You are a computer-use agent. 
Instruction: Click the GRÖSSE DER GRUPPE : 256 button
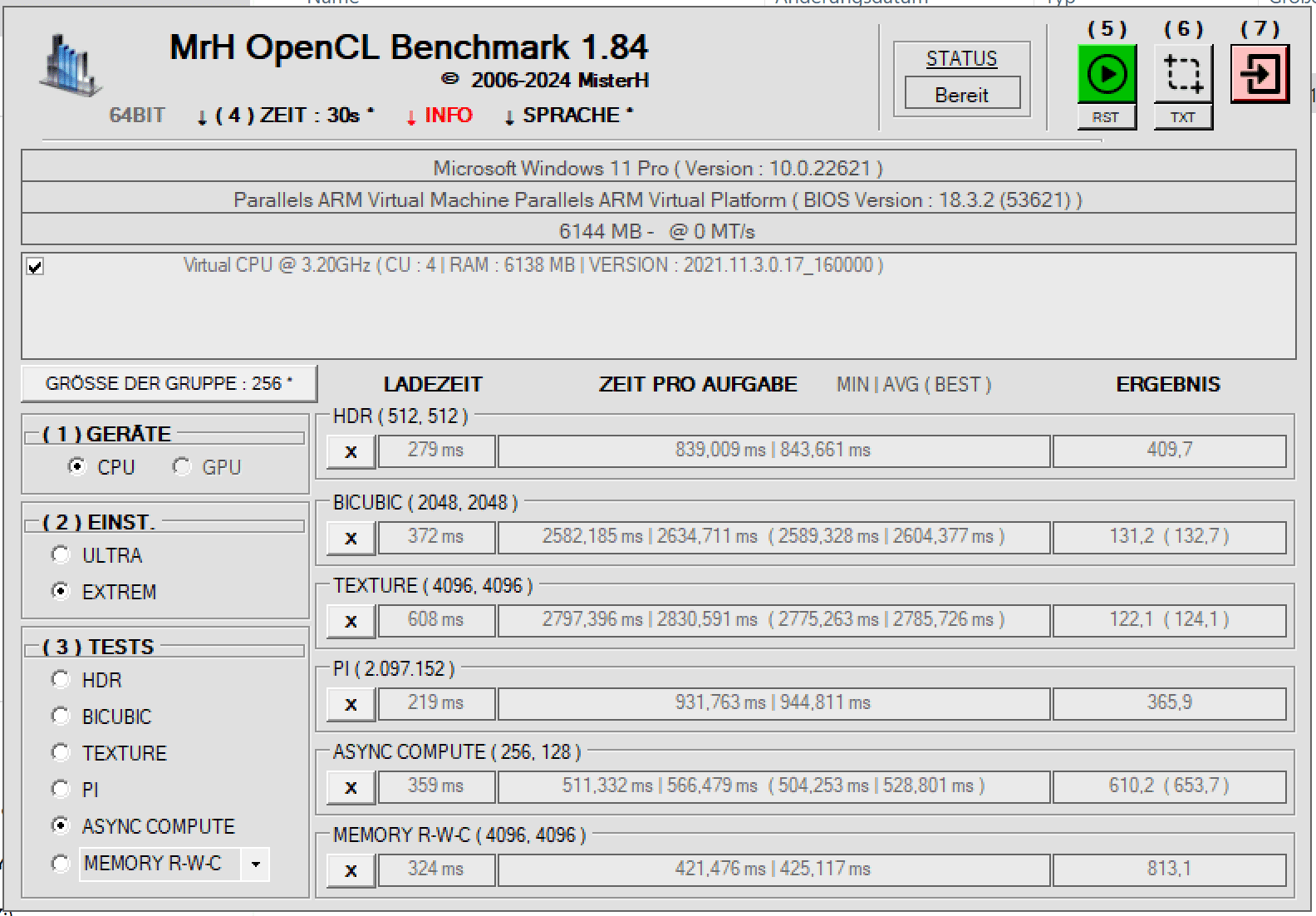[169, 384]
